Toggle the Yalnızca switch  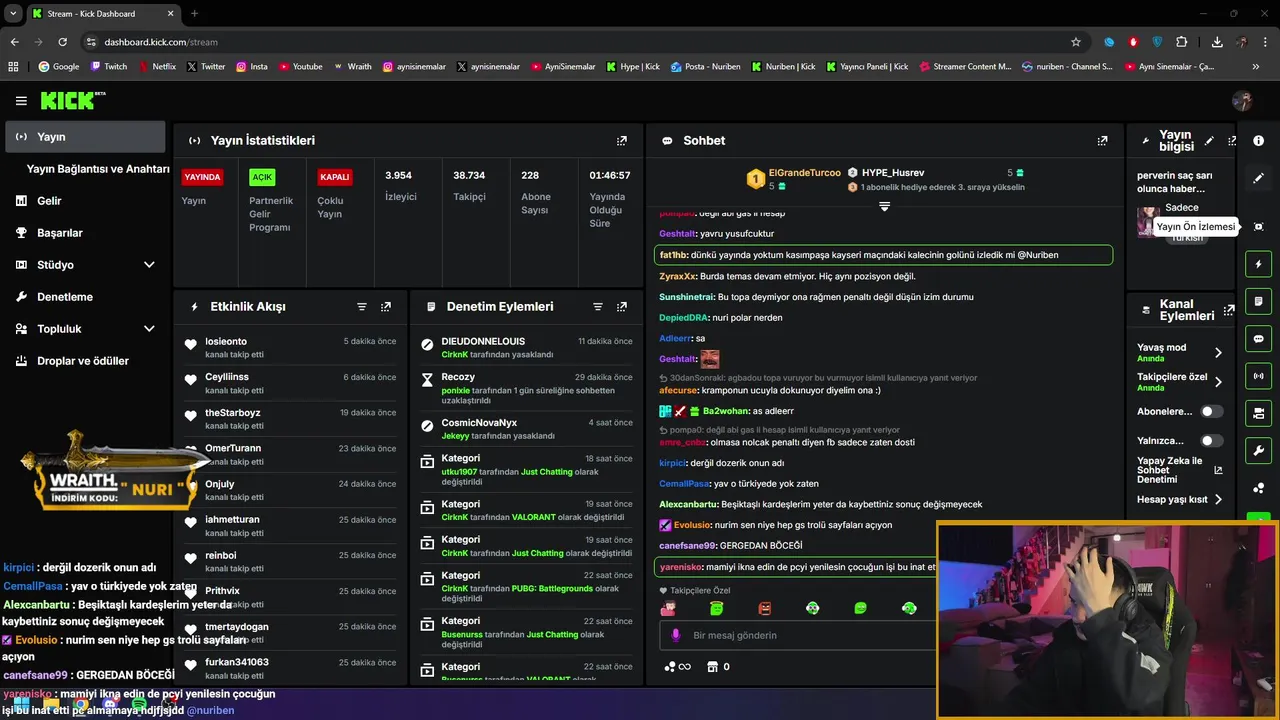(1211, 441)
